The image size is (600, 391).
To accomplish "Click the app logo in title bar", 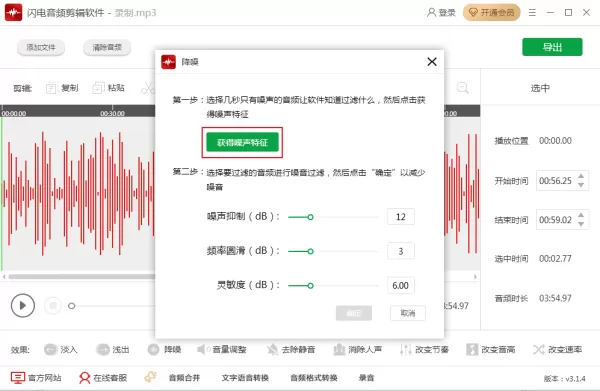I will [13, 13].
